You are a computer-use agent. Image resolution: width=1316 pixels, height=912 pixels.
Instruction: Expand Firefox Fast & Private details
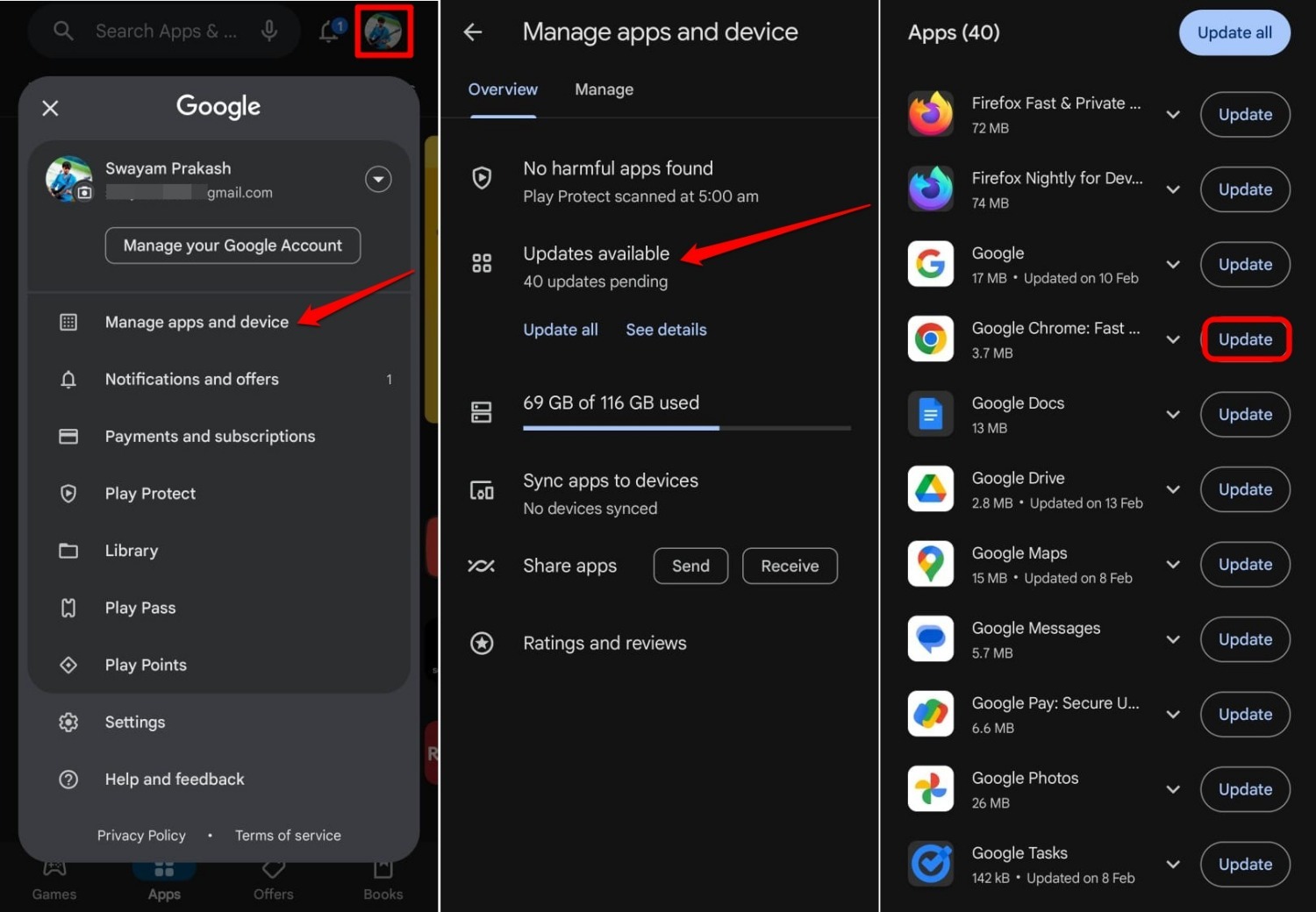point(1173,115)
